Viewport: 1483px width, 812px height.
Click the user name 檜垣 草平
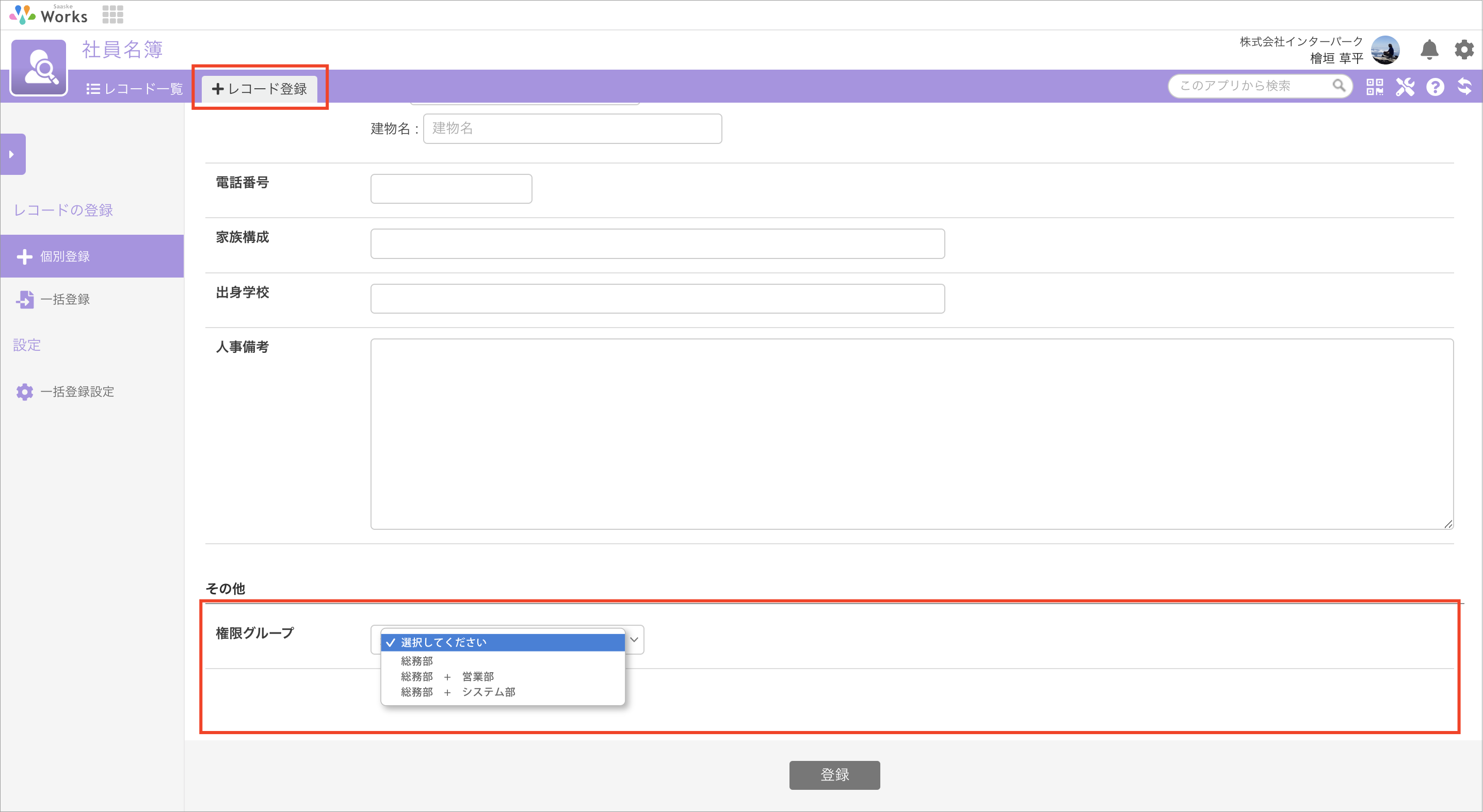pos(1336,58)
